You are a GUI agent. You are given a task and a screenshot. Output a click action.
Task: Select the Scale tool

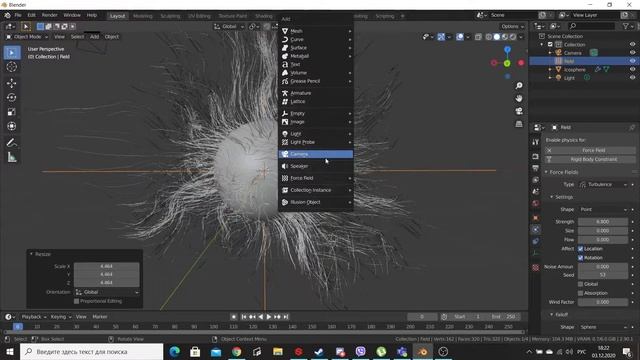coord(12,112)
